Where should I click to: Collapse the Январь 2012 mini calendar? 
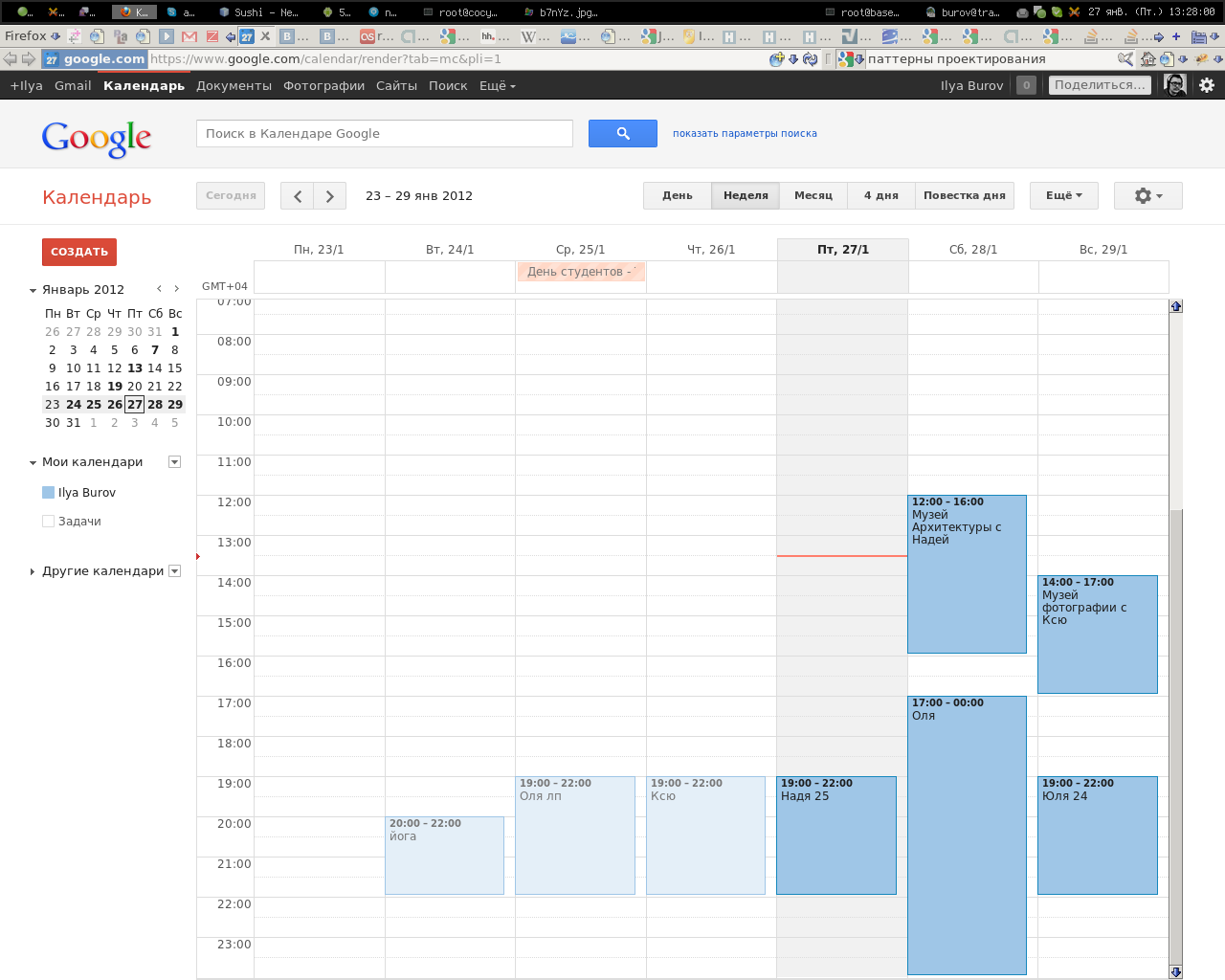(33, 290)
